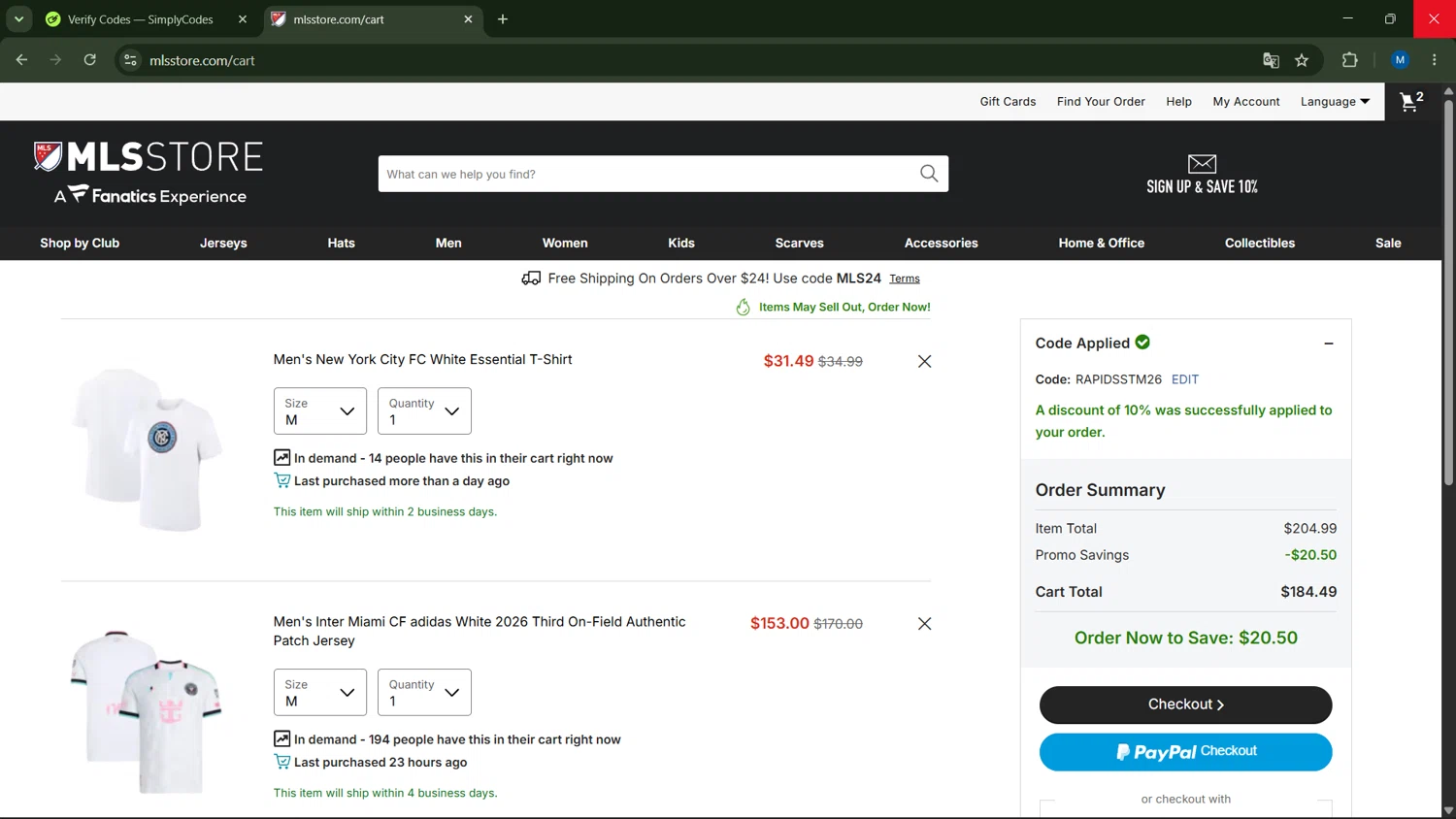Open the Find Your Order link
This screenshot has height=819, width=1456.
point(1101,101)
